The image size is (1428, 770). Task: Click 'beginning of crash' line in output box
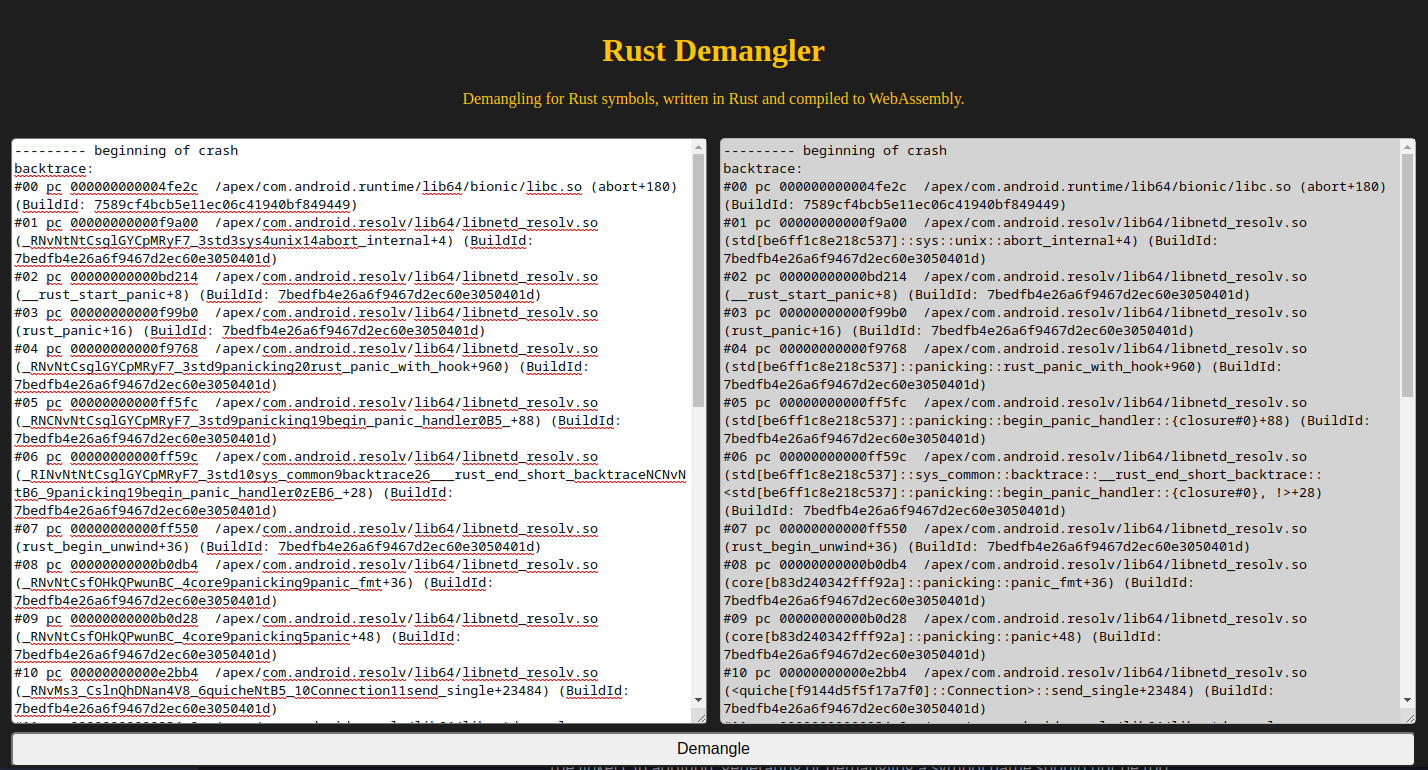pos(835,151)
